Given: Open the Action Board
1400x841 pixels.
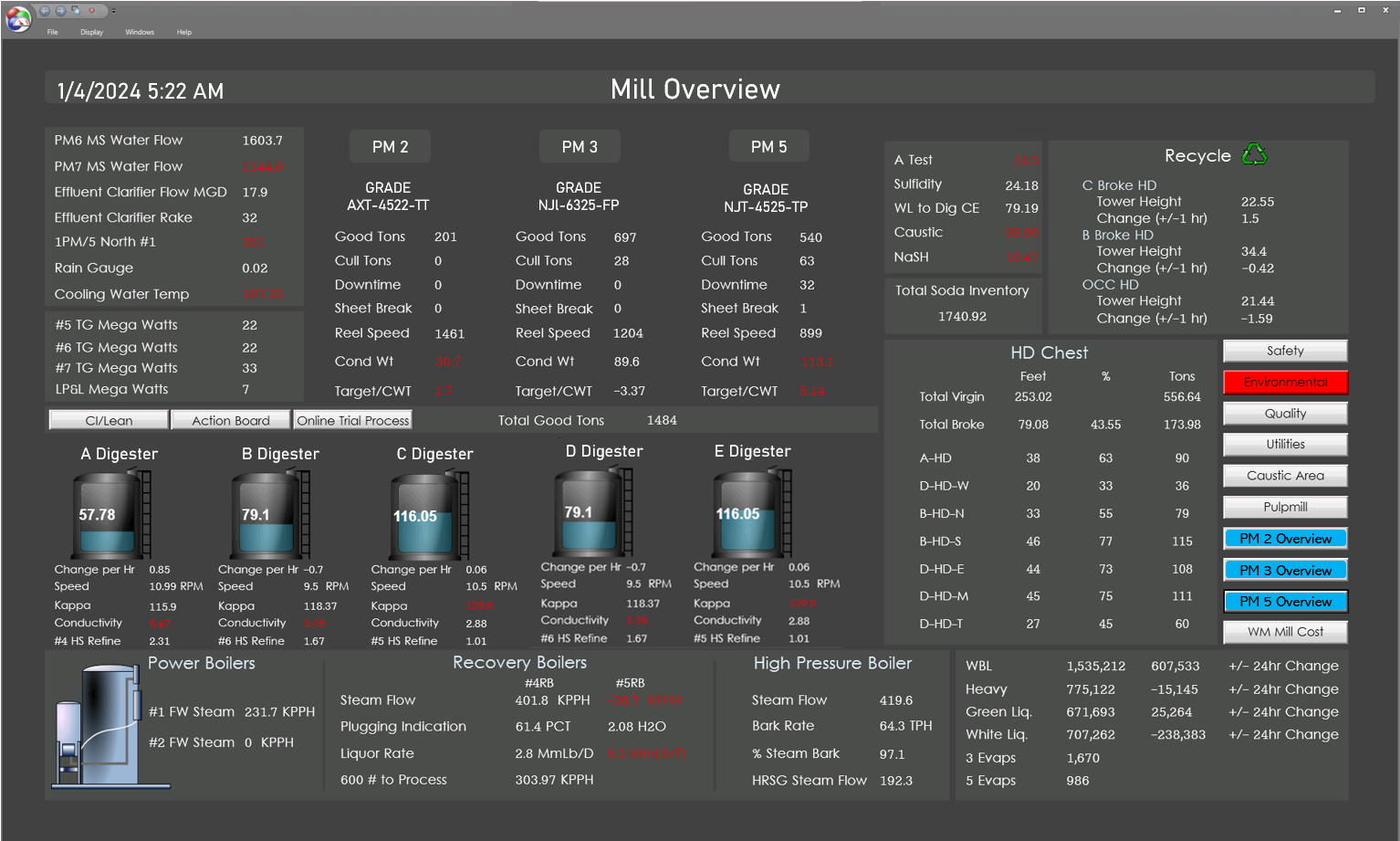Looking at the screenshot, I should point(230,419).
